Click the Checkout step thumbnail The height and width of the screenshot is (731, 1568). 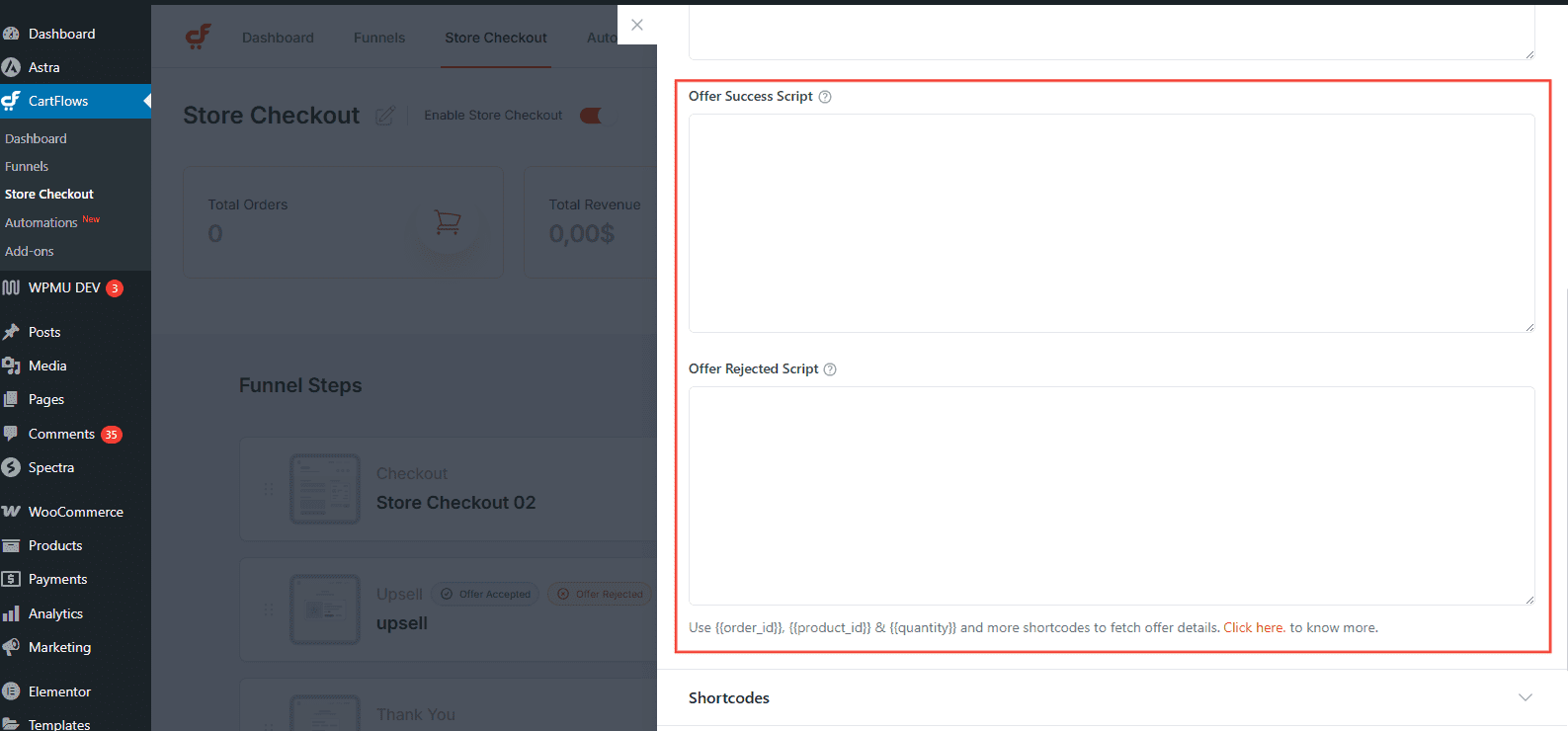[x=325, y=489]
